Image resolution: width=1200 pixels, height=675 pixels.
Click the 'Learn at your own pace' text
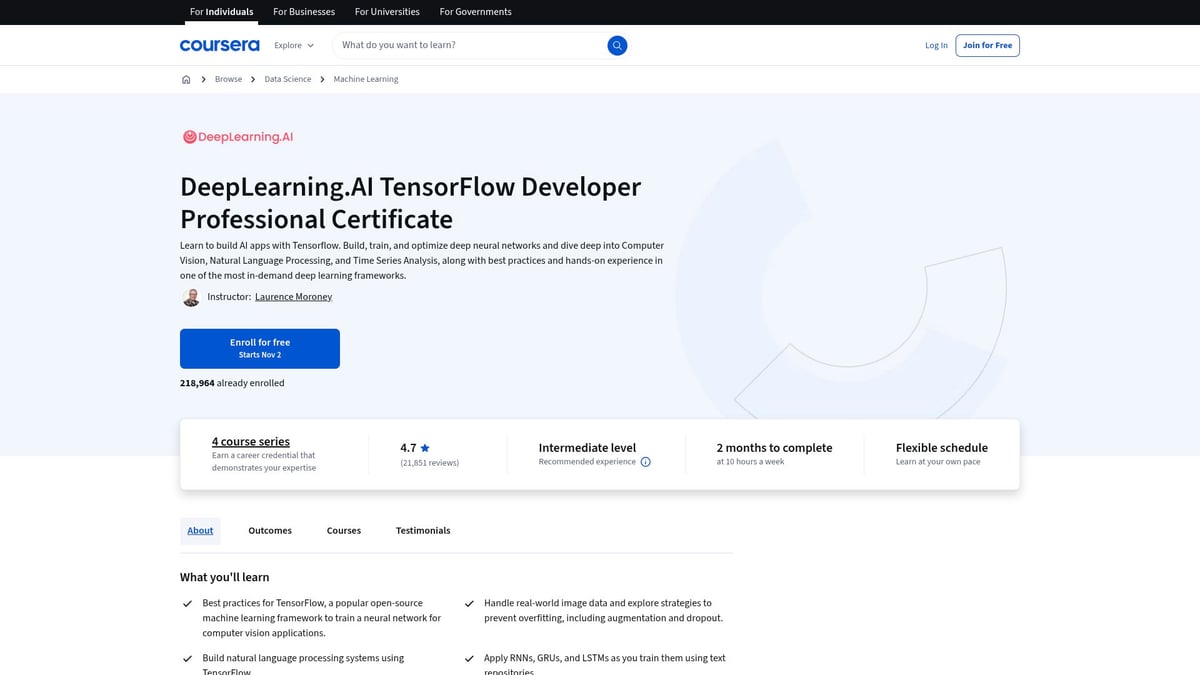[938, 462]
